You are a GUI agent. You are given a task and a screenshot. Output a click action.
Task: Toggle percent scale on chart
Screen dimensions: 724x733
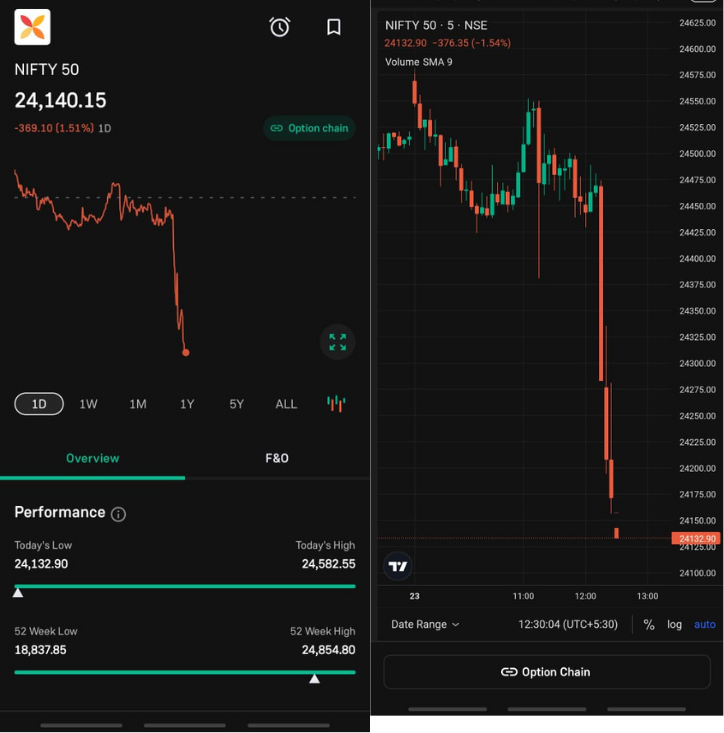coord(649,625)
